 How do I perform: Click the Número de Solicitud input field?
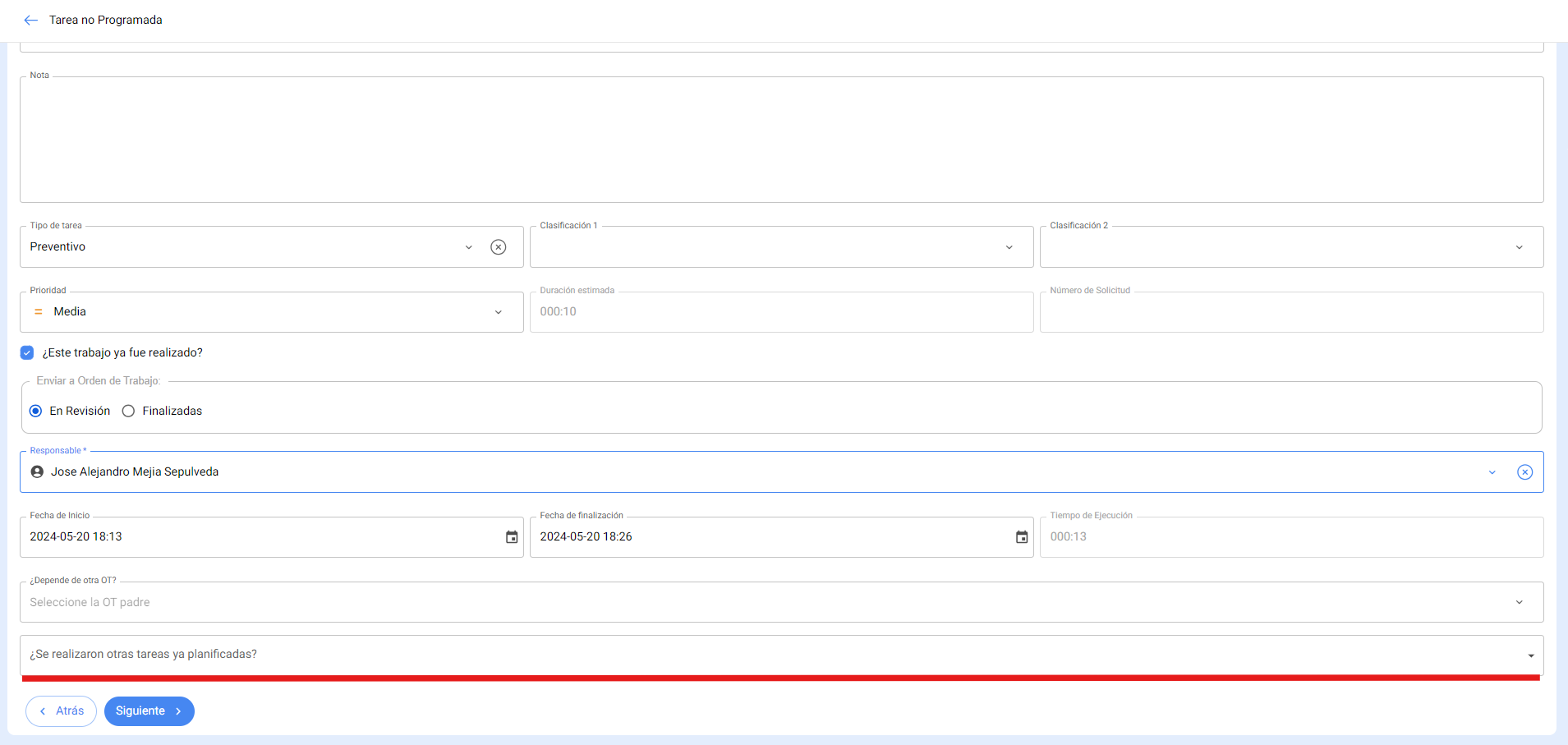(x=1290, y=313)
